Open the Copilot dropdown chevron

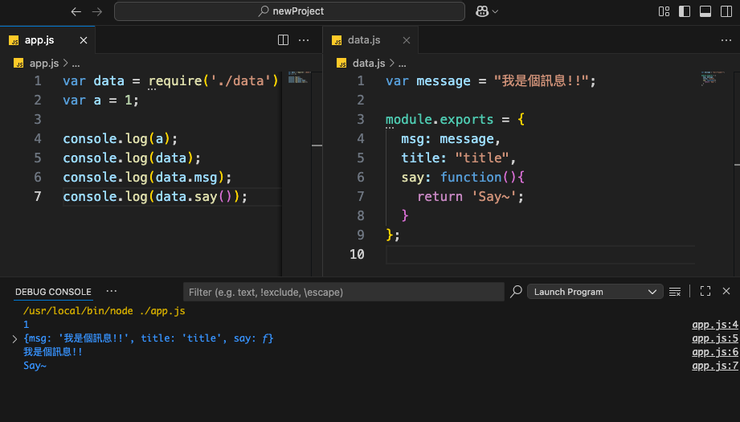495,11
